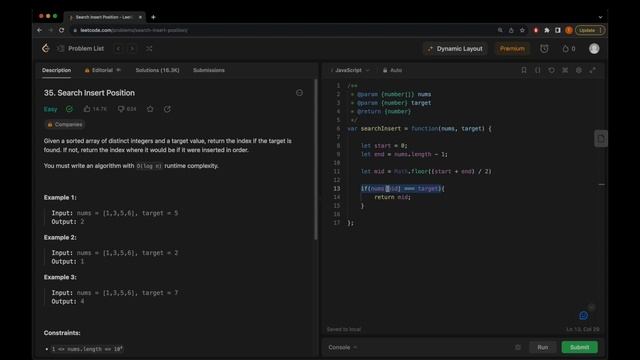
Task: Click line number 13 in the gutter
Action: [336, 189]
